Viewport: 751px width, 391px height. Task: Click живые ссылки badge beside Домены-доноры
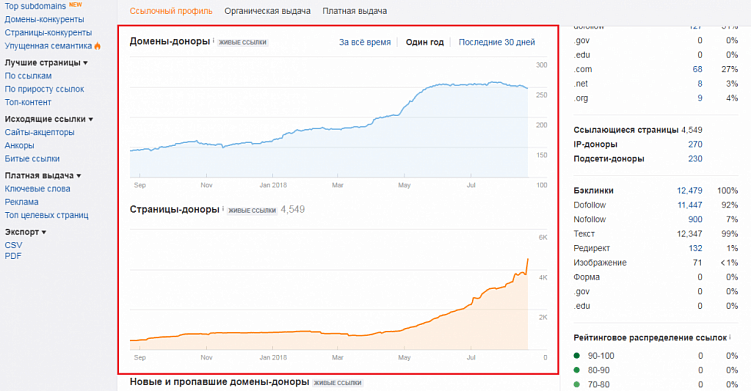243,42
